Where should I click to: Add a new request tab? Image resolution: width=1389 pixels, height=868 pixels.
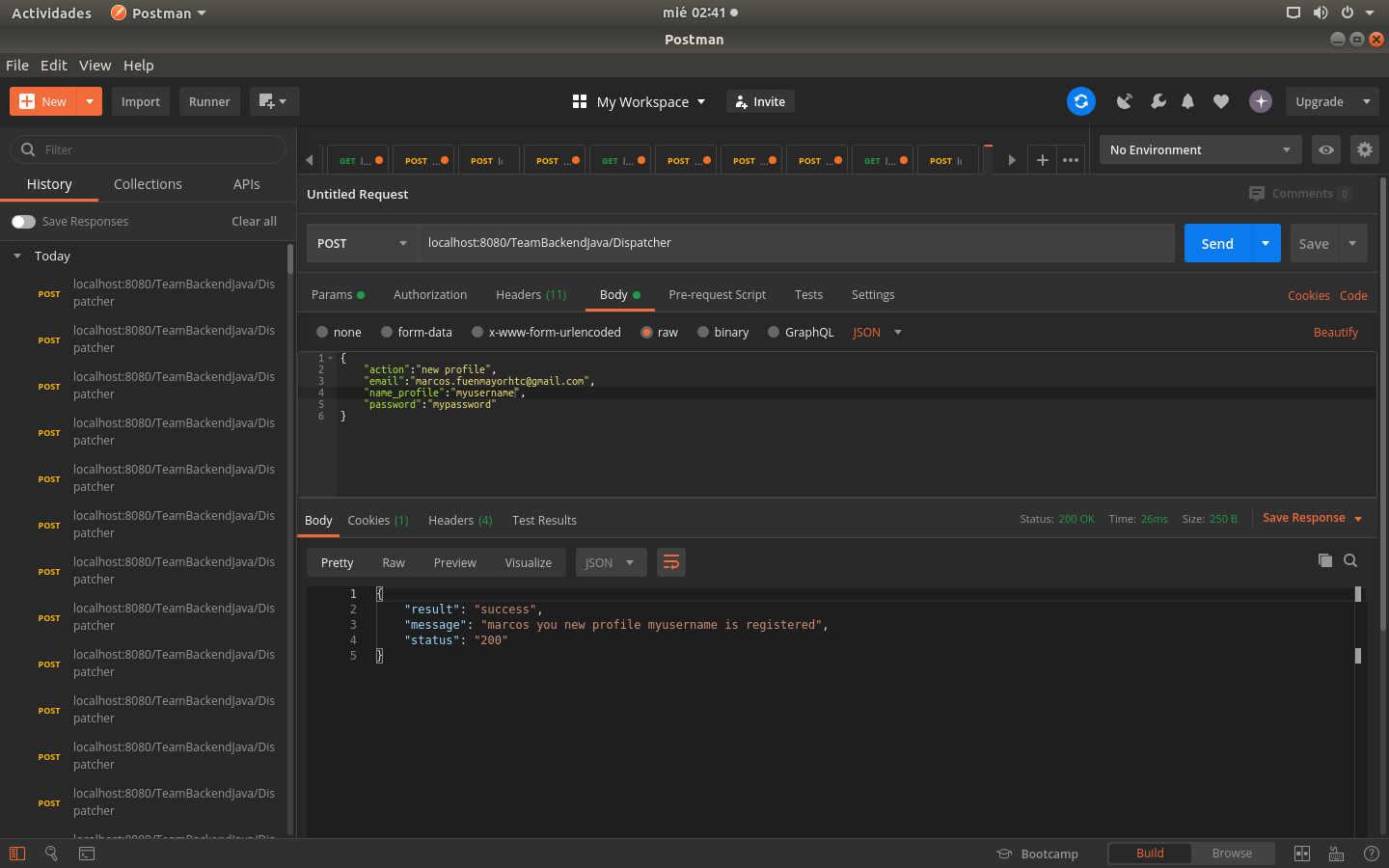point(1043,160)
